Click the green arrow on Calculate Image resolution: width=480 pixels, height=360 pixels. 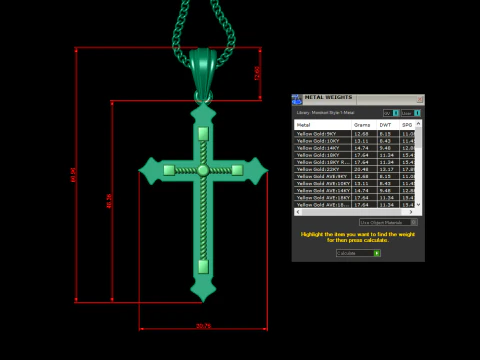pyautogui.click(x=377, y=253)
